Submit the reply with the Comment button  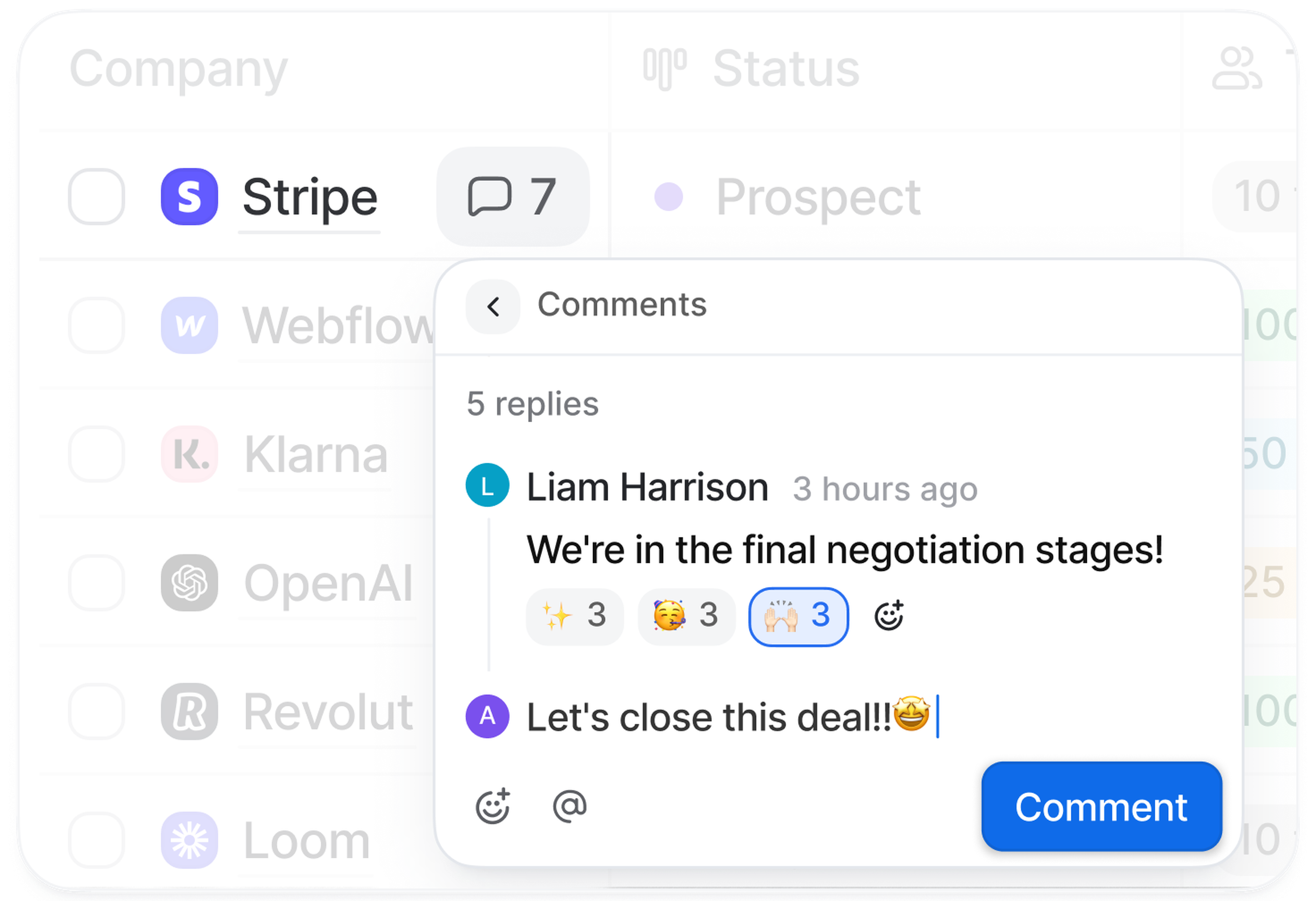click(x=1101, y=806)
